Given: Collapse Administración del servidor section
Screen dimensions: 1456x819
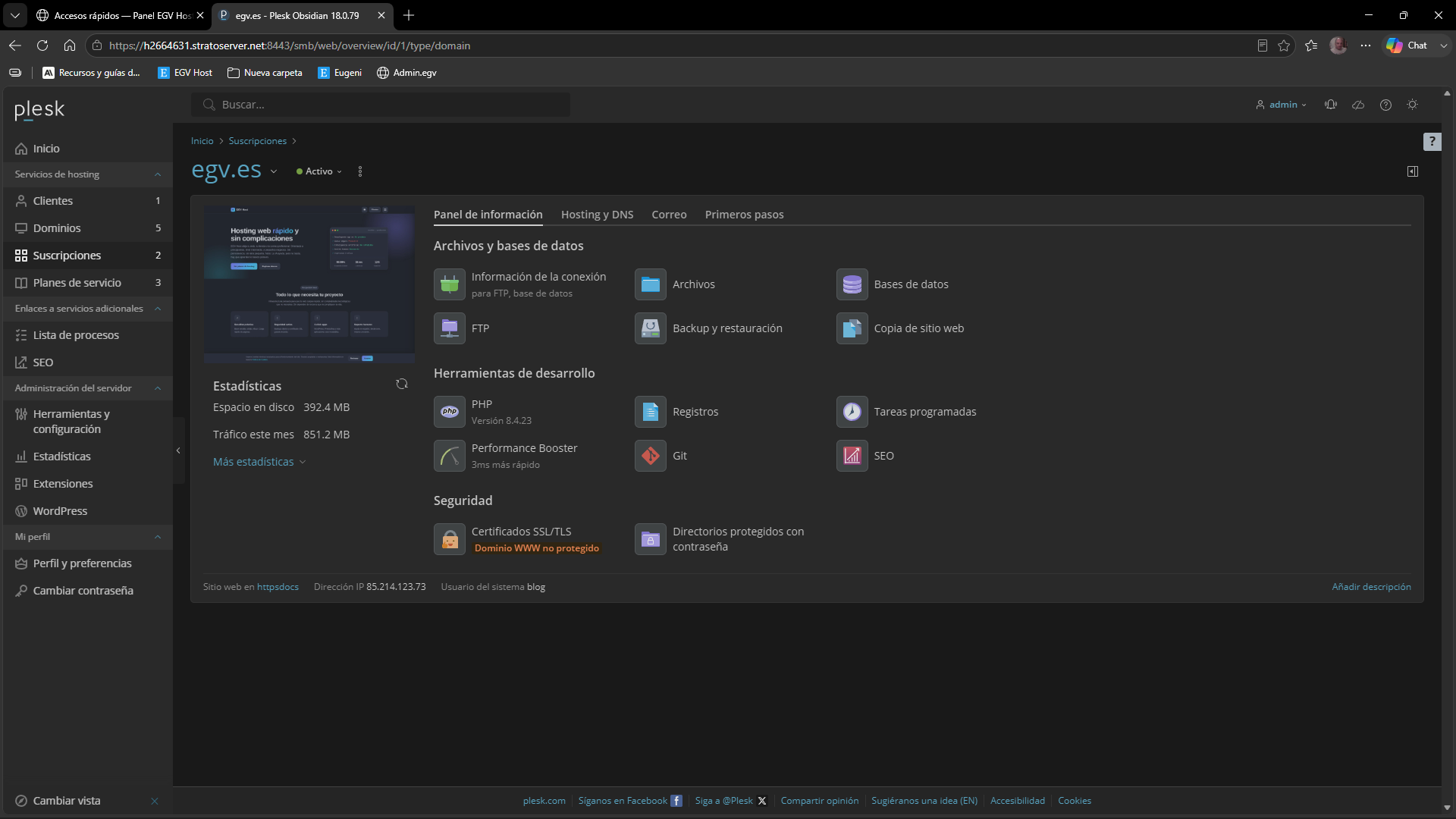Looking at the screenshot, I should 158,388.
